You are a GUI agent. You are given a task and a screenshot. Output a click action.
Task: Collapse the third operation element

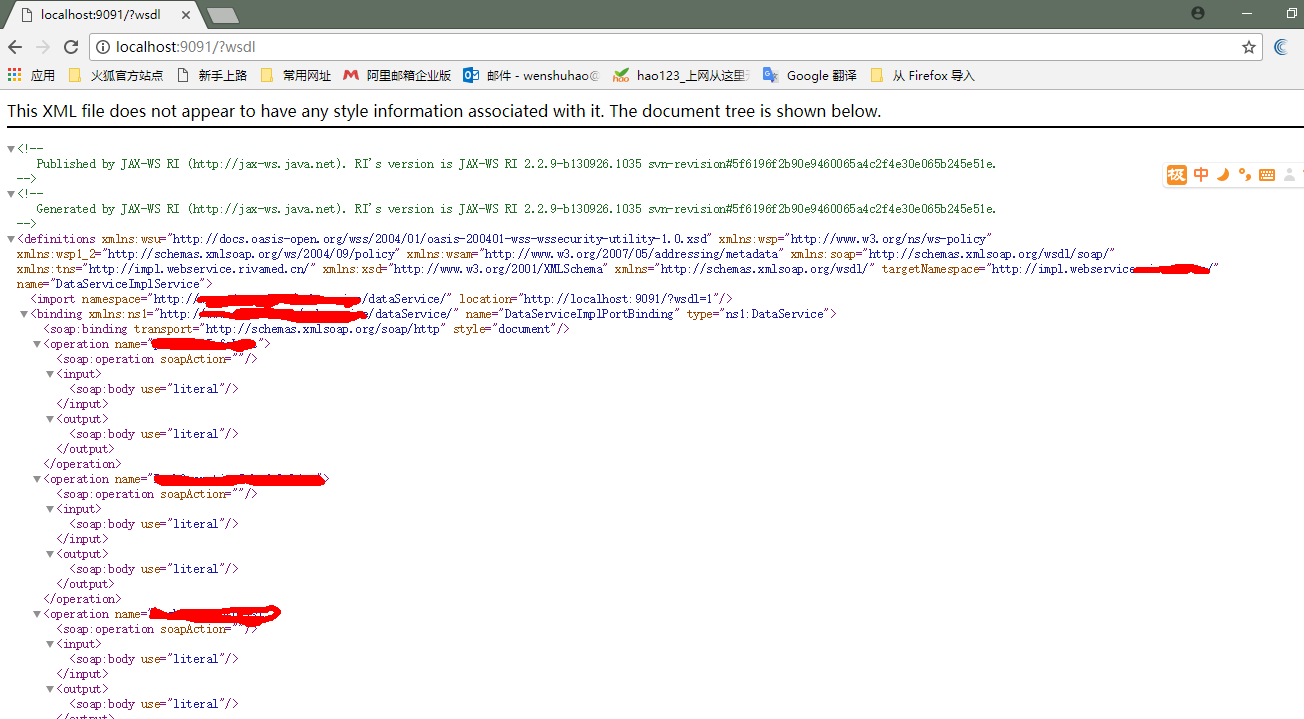click(x=37, y=614)
